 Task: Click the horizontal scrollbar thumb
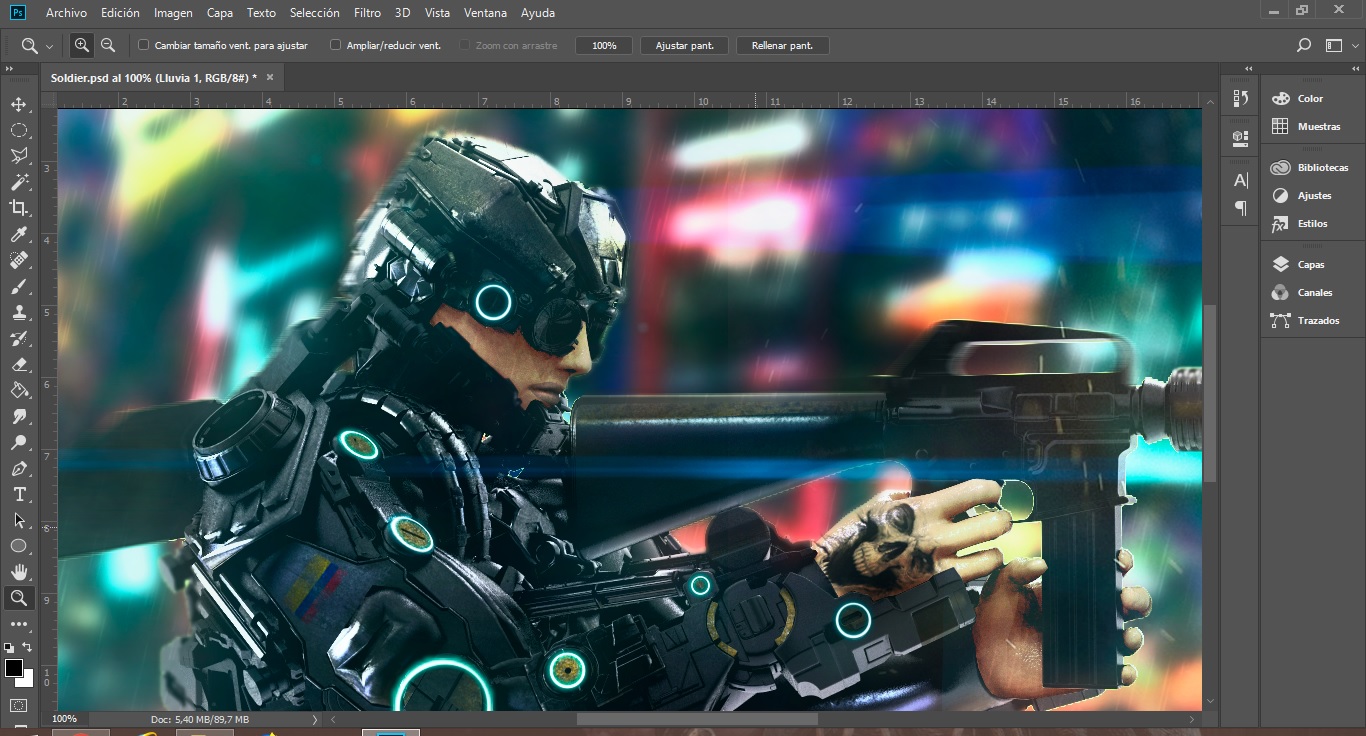pyautogui.click(x=697, y=719)
